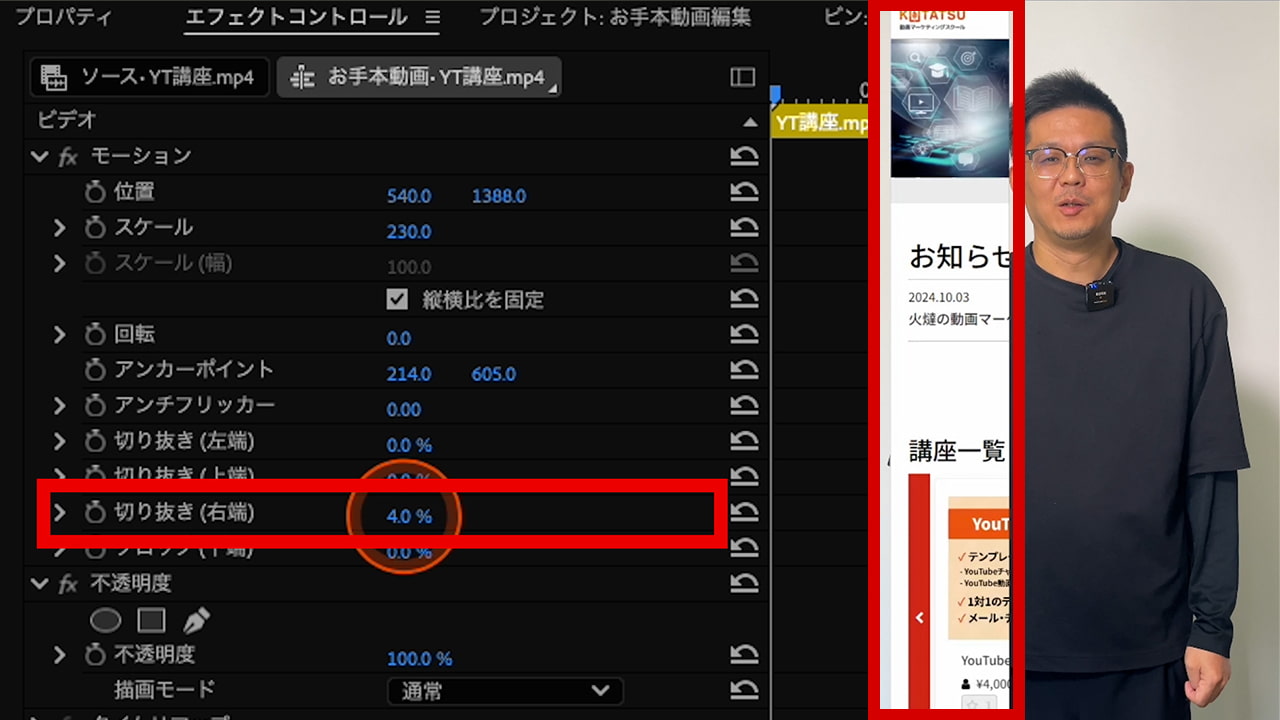Click the show/hide timeline view icon
1280x720 pixels.
pyautogui.click(x=743, y=77)
